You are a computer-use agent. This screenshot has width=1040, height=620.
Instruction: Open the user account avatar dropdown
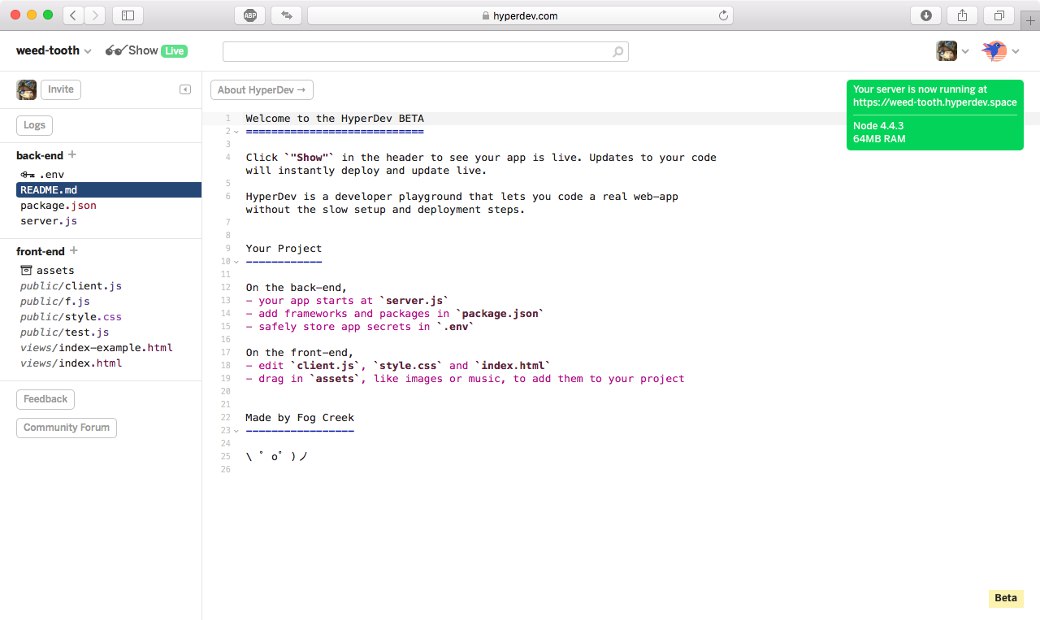click(952, 50)
